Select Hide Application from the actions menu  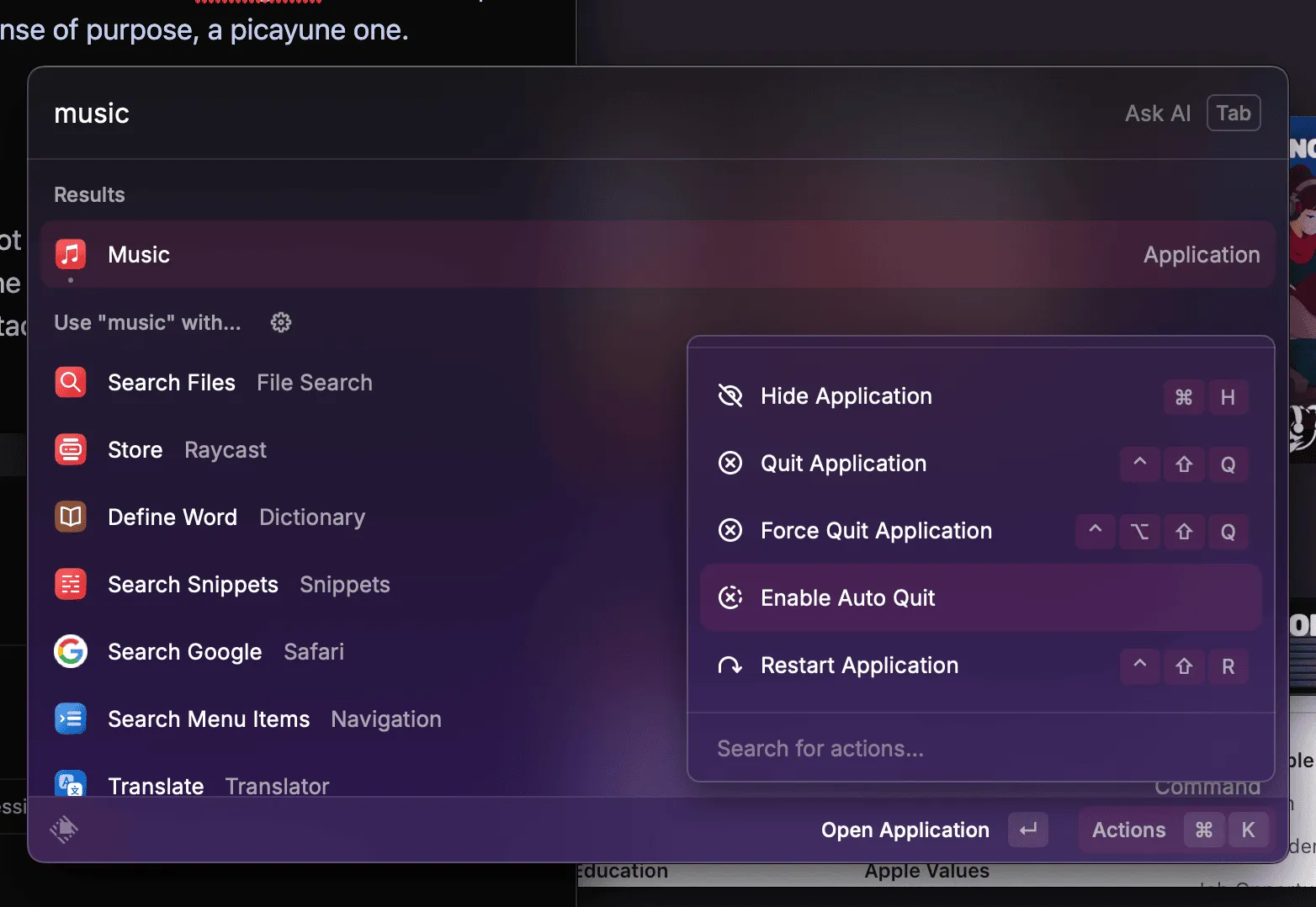click(x=846, y=396)
